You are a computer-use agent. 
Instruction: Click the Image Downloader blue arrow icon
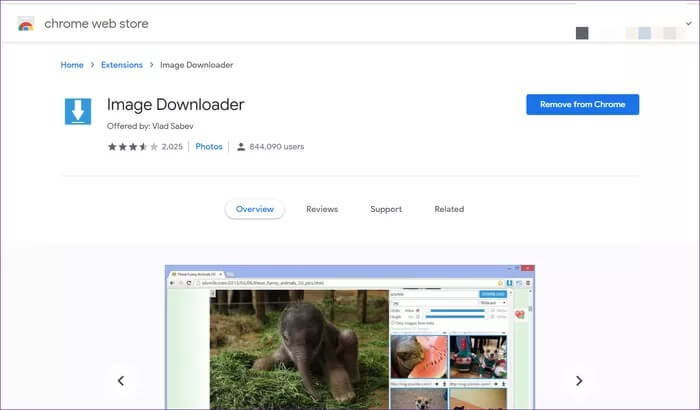(x=78, y=111)
